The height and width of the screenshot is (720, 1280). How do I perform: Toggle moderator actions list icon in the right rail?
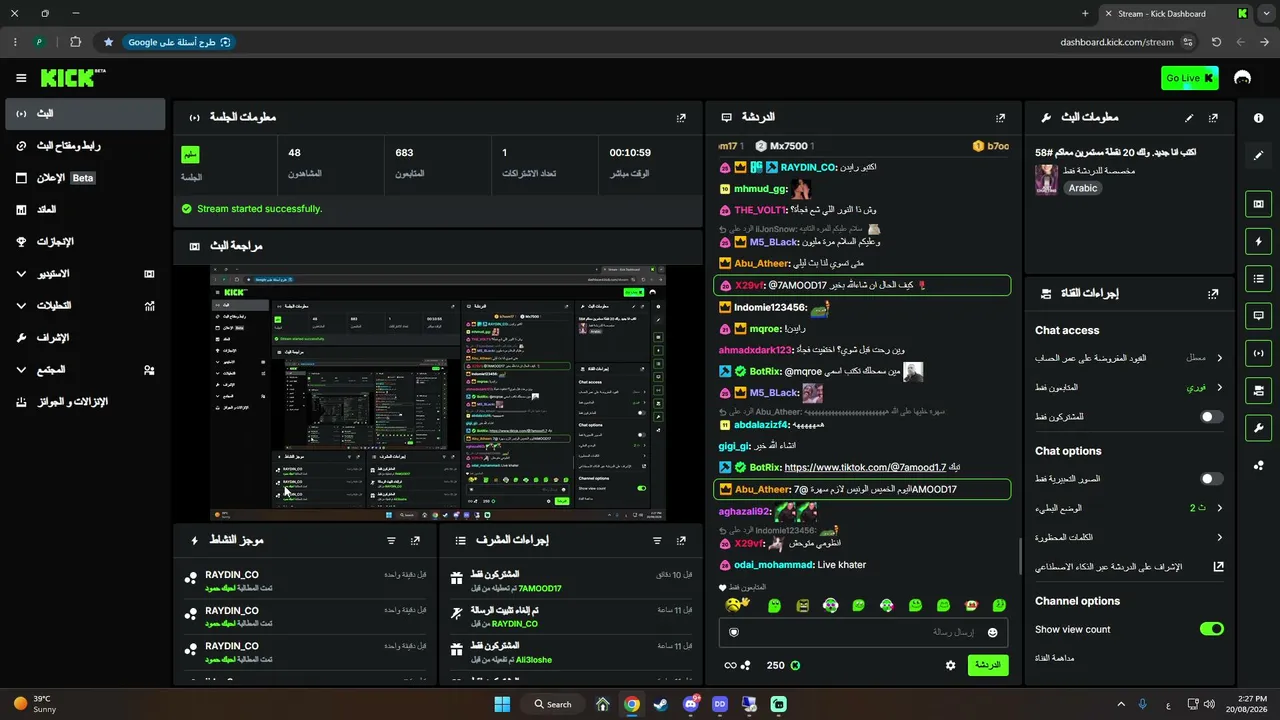[1259, 278]
